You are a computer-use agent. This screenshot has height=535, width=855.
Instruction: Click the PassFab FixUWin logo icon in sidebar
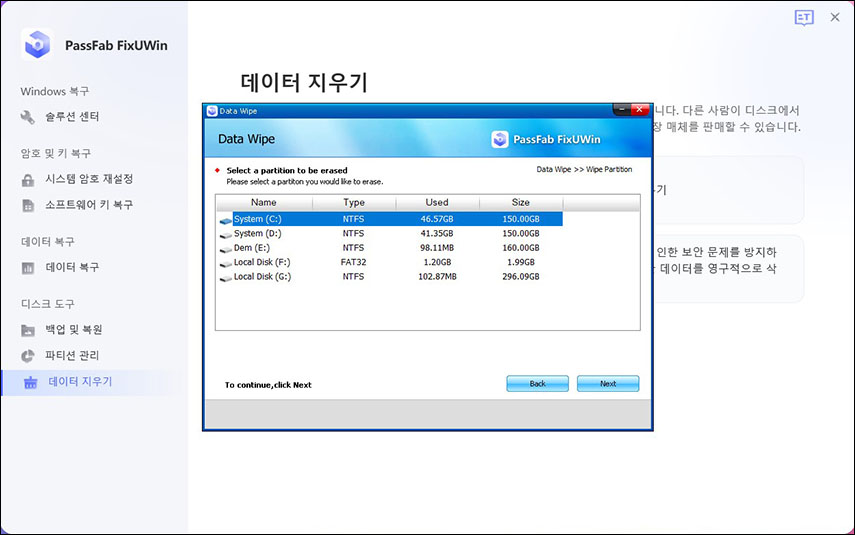pos(37,45)
